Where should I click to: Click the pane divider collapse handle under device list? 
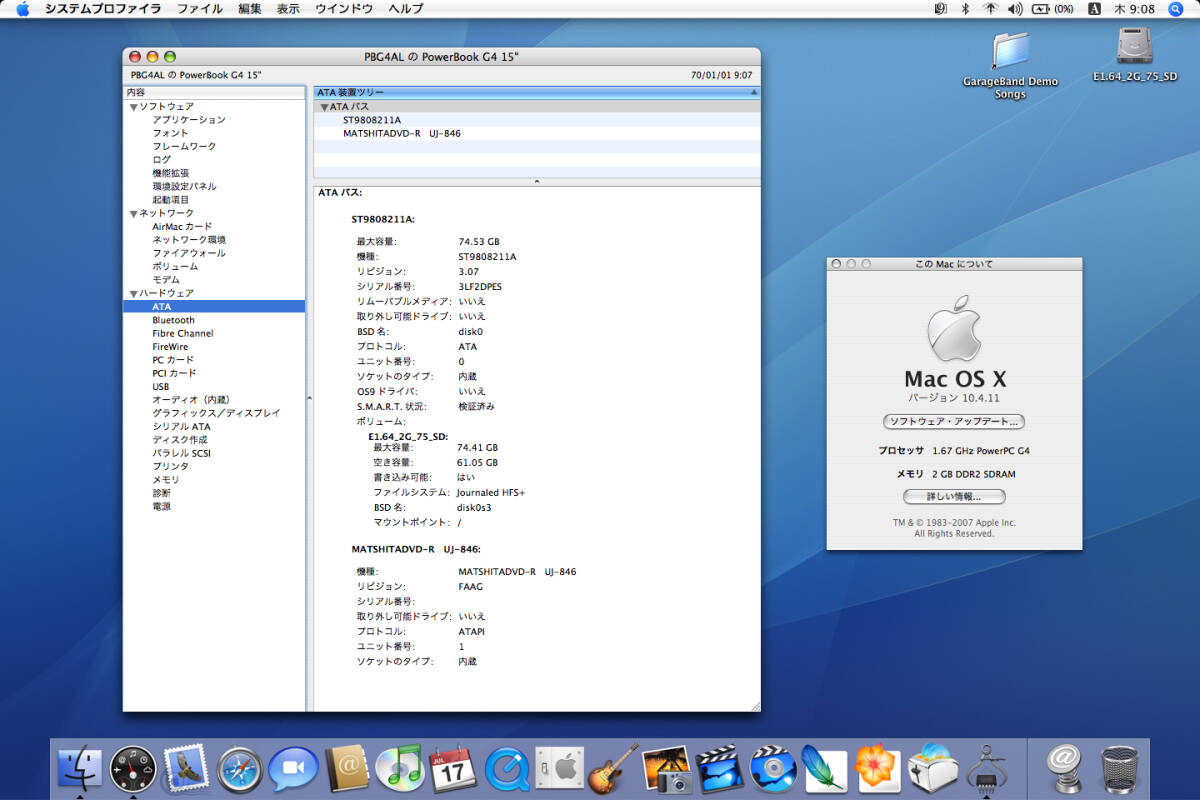pyautogui.click(x=537, y=182)
